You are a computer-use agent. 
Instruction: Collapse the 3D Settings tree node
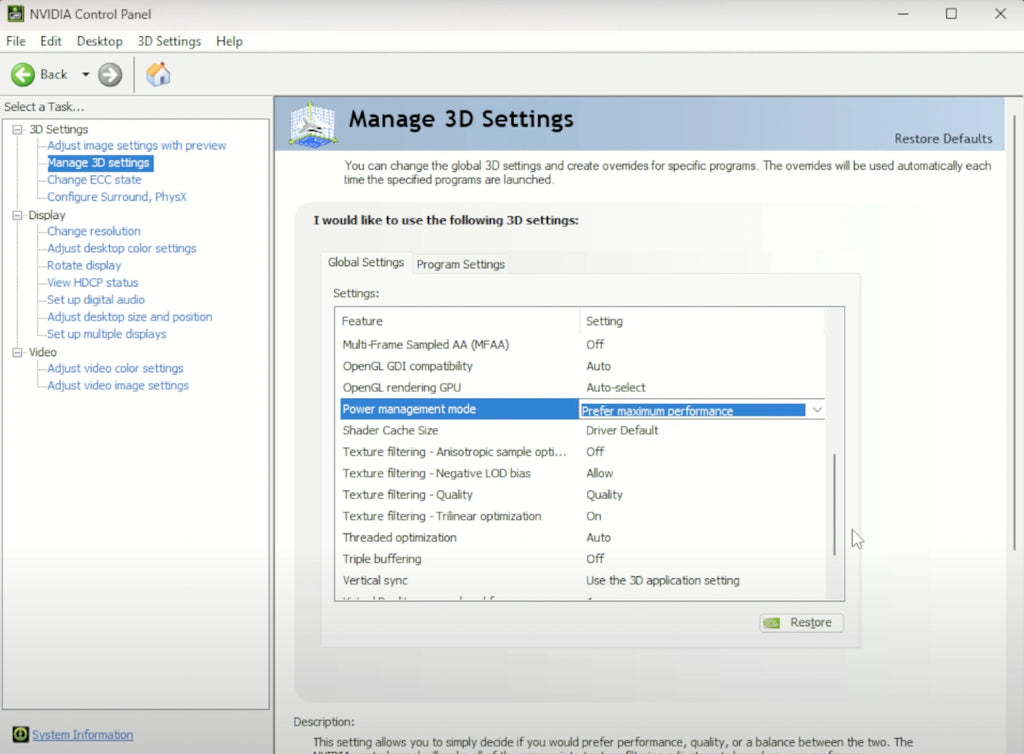coord(18,129)
